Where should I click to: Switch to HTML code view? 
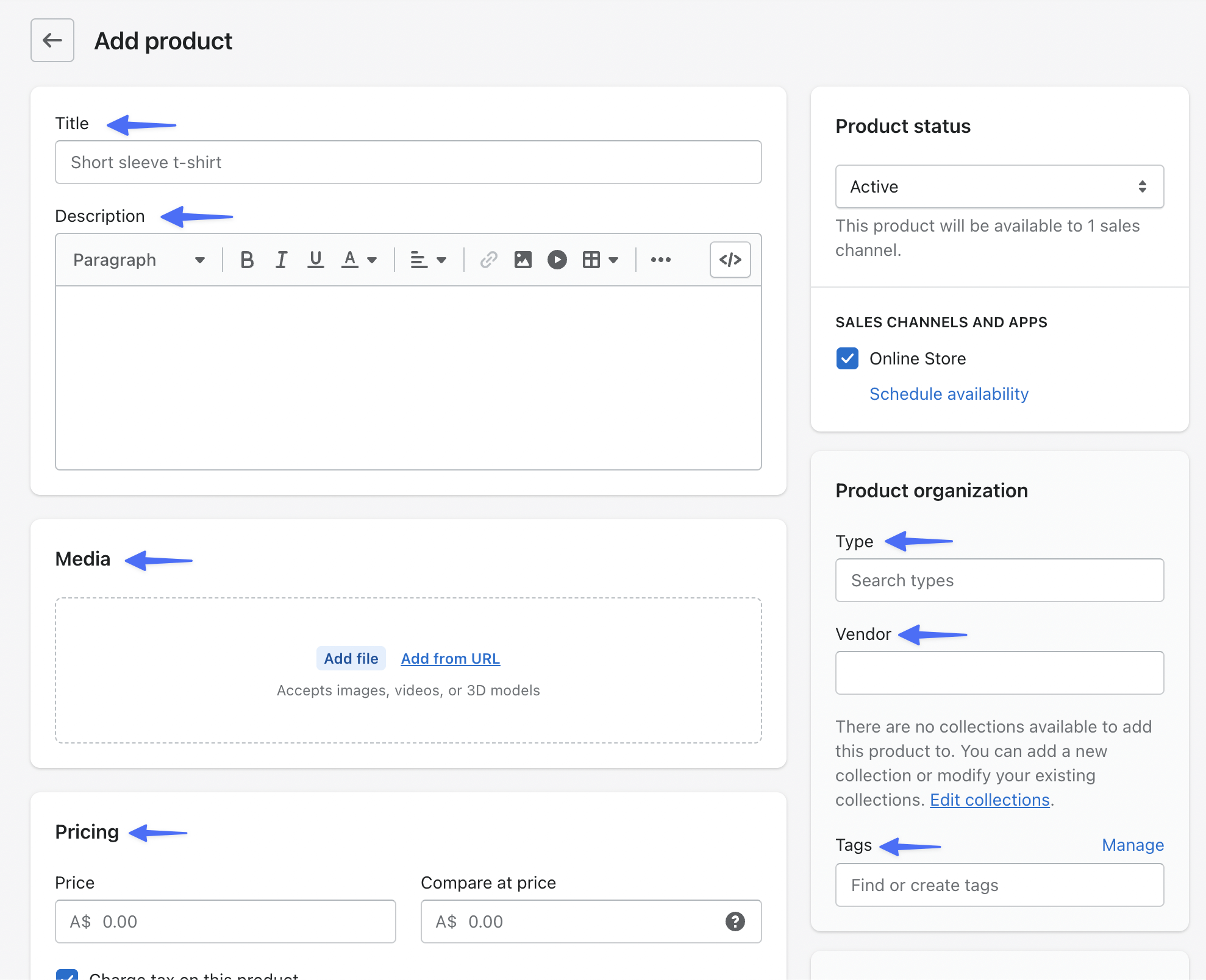point(730,260)
